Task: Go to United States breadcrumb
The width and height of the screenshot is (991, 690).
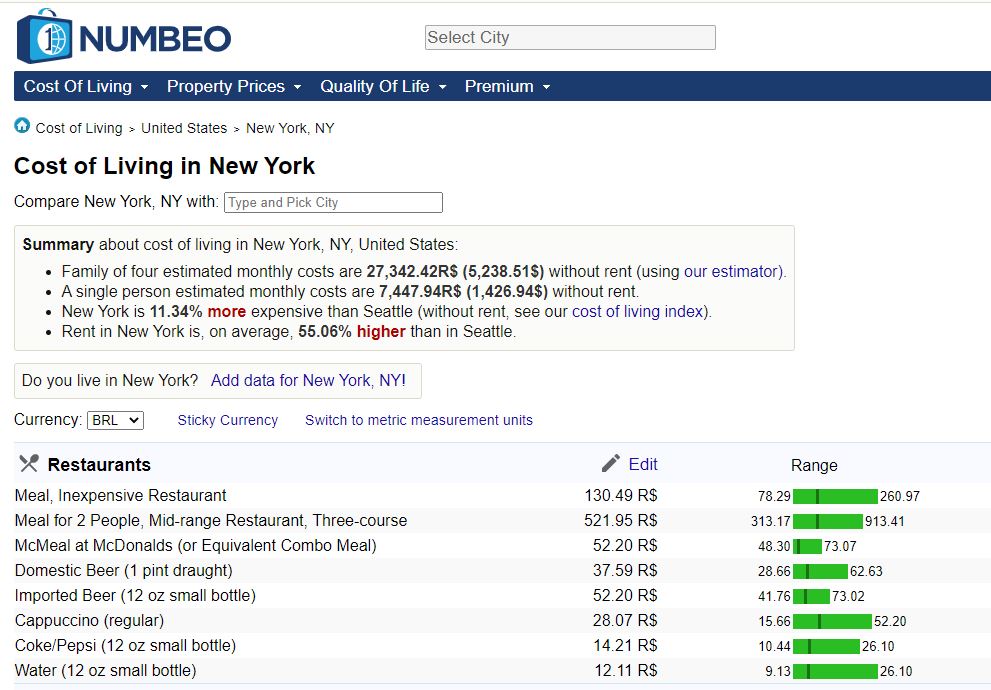Action: [x=184, y=129]
